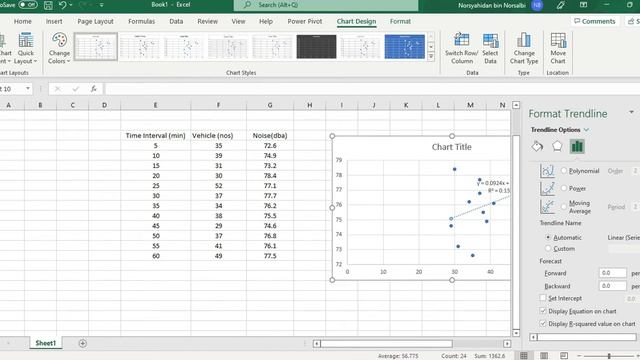Switch to the Page Layout tab
This screenshot has height=360, width=640.
(x=96, y=21)
